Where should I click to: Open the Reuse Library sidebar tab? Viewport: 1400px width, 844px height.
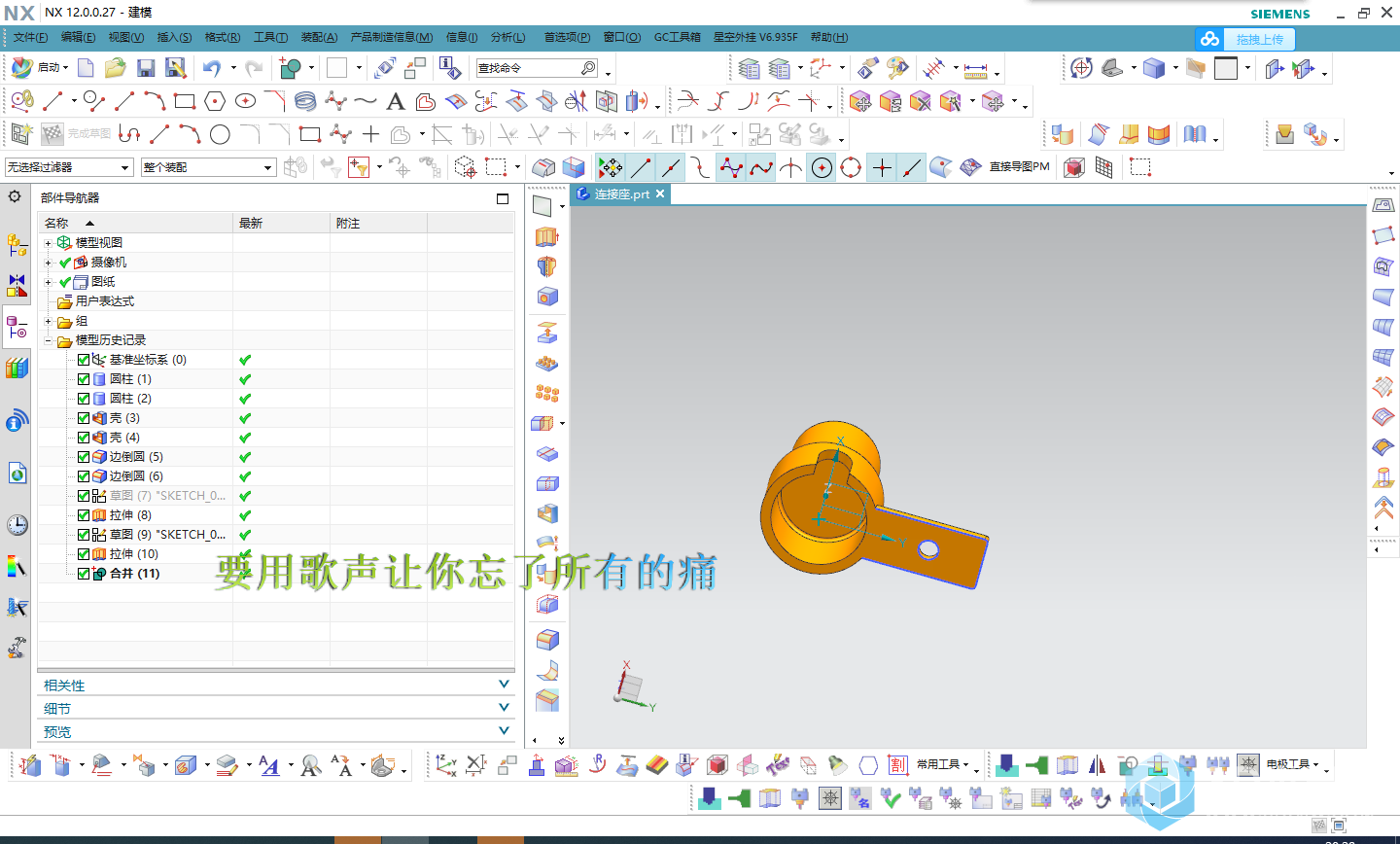pos(17,369)
